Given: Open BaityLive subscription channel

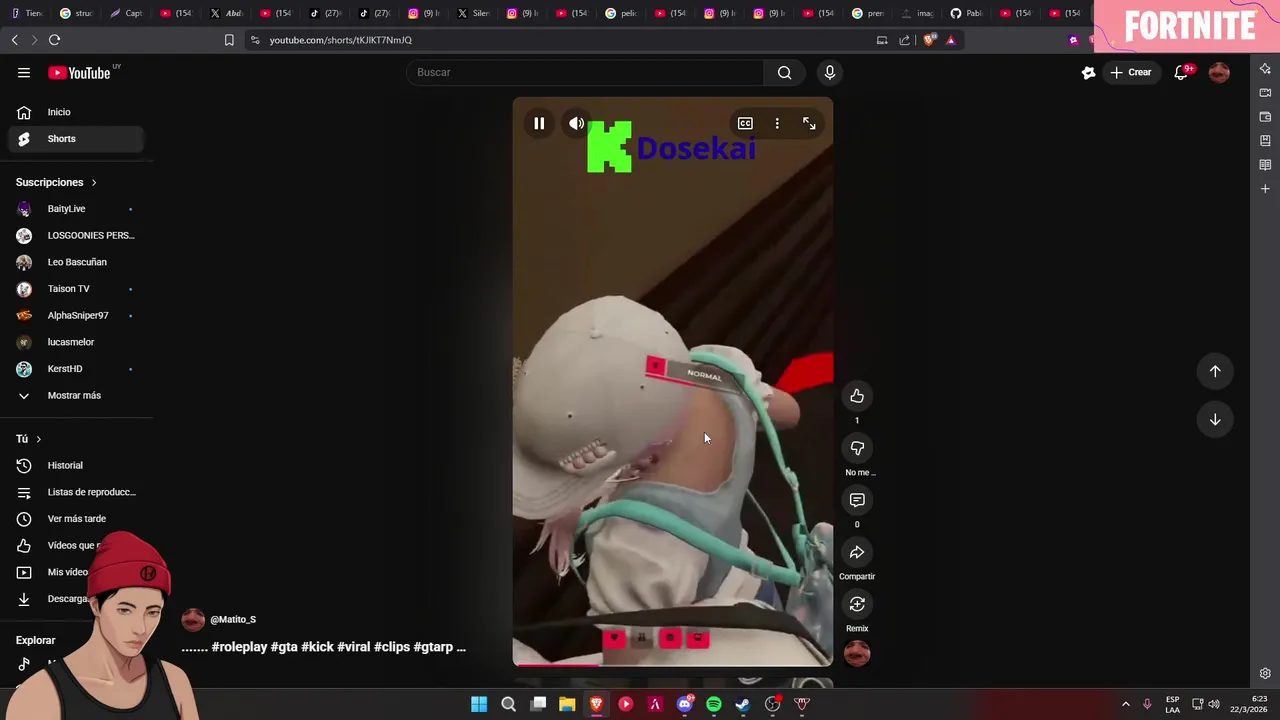Looking at the screenshot, I should click(76, 209).
